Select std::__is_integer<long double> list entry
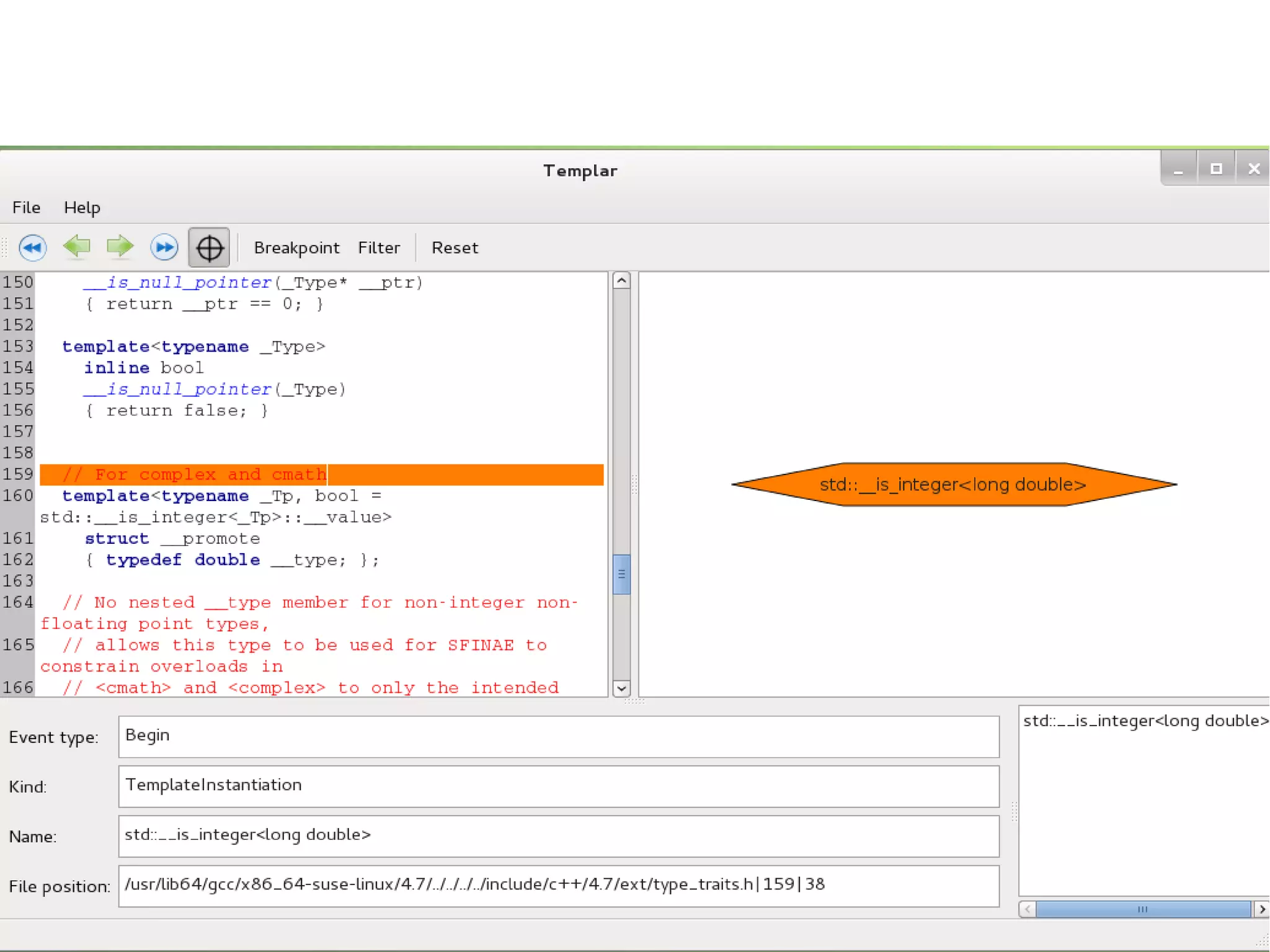Screen dimensions: 1270x952 (x=1144, y=721)
